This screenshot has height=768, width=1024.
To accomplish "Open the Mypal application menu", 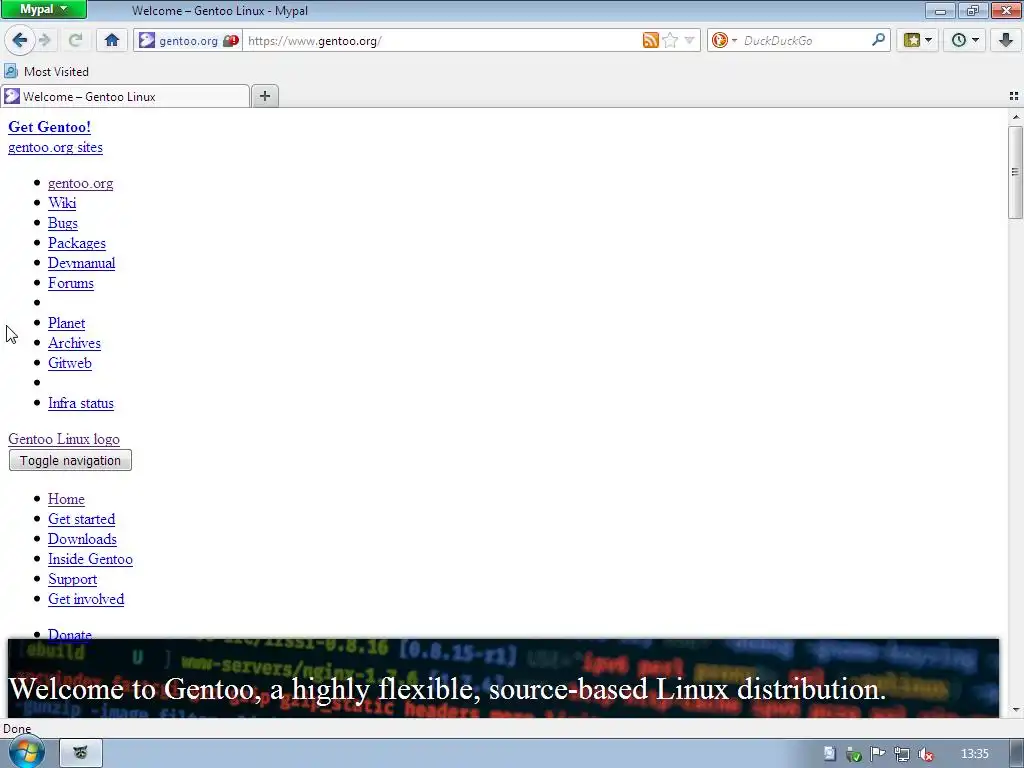I will click(43, 9).
